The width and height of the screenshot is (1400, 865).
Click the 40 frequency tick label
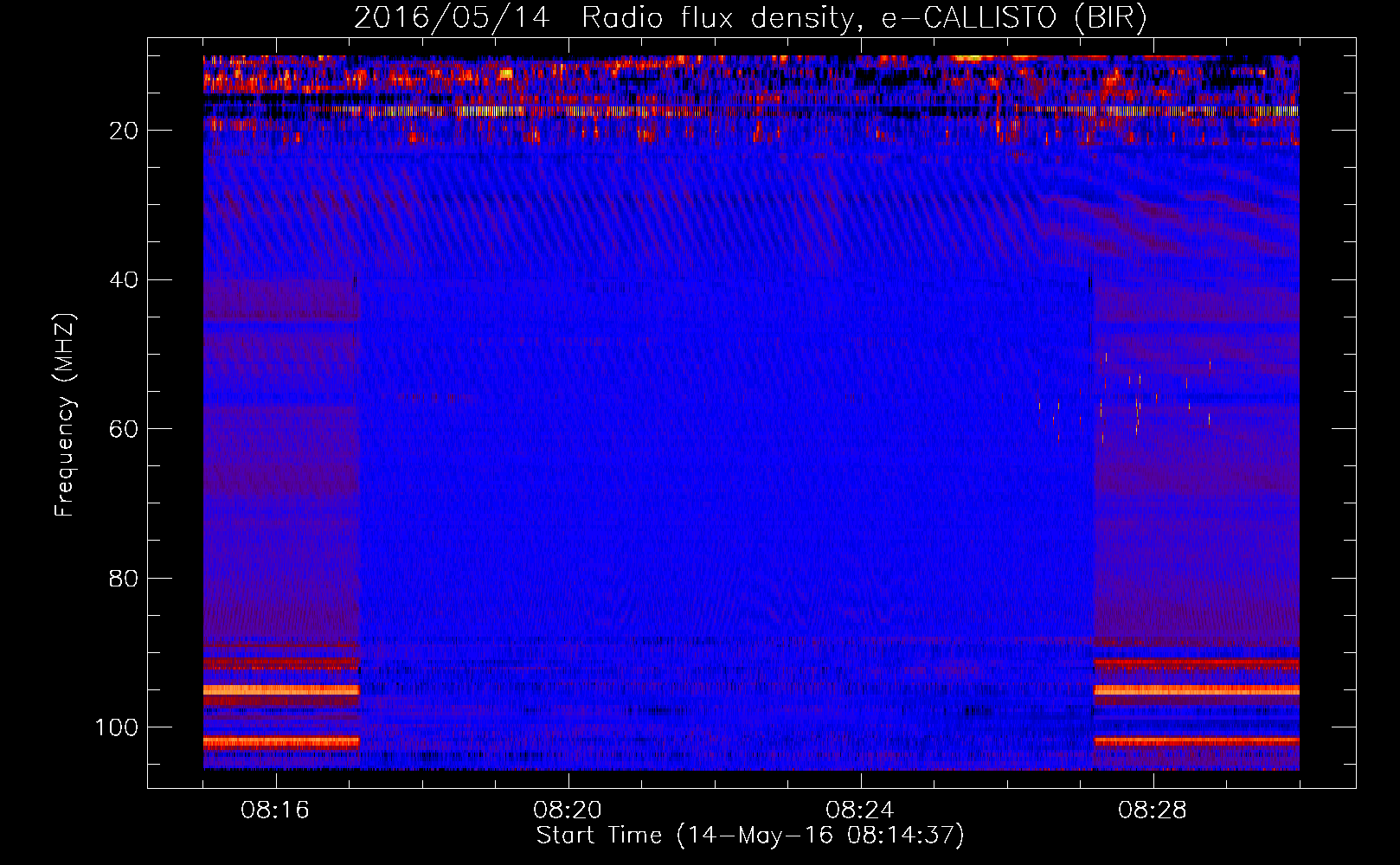pos(125,280)
